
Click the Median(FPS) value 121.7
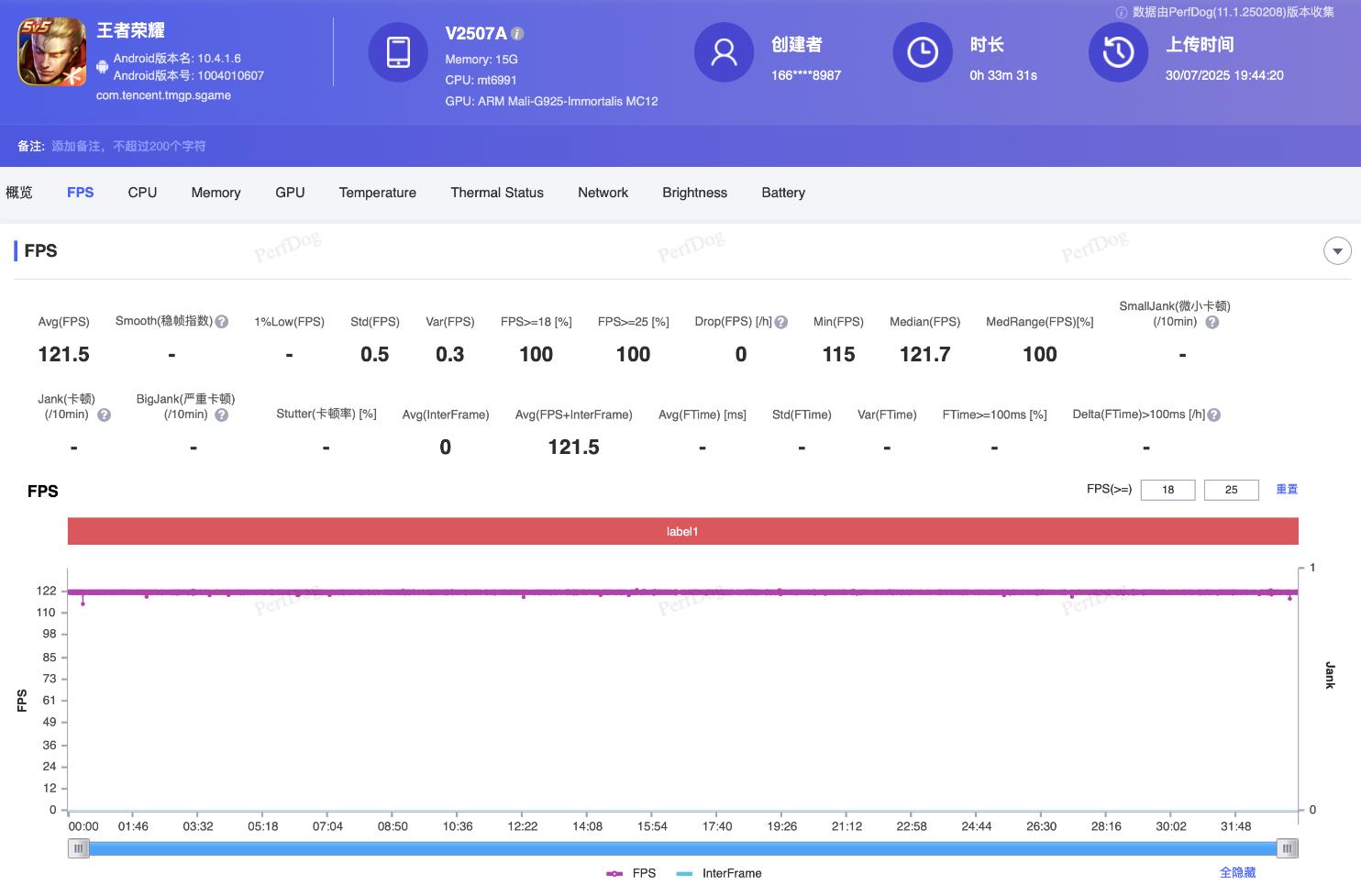[924, 354]
